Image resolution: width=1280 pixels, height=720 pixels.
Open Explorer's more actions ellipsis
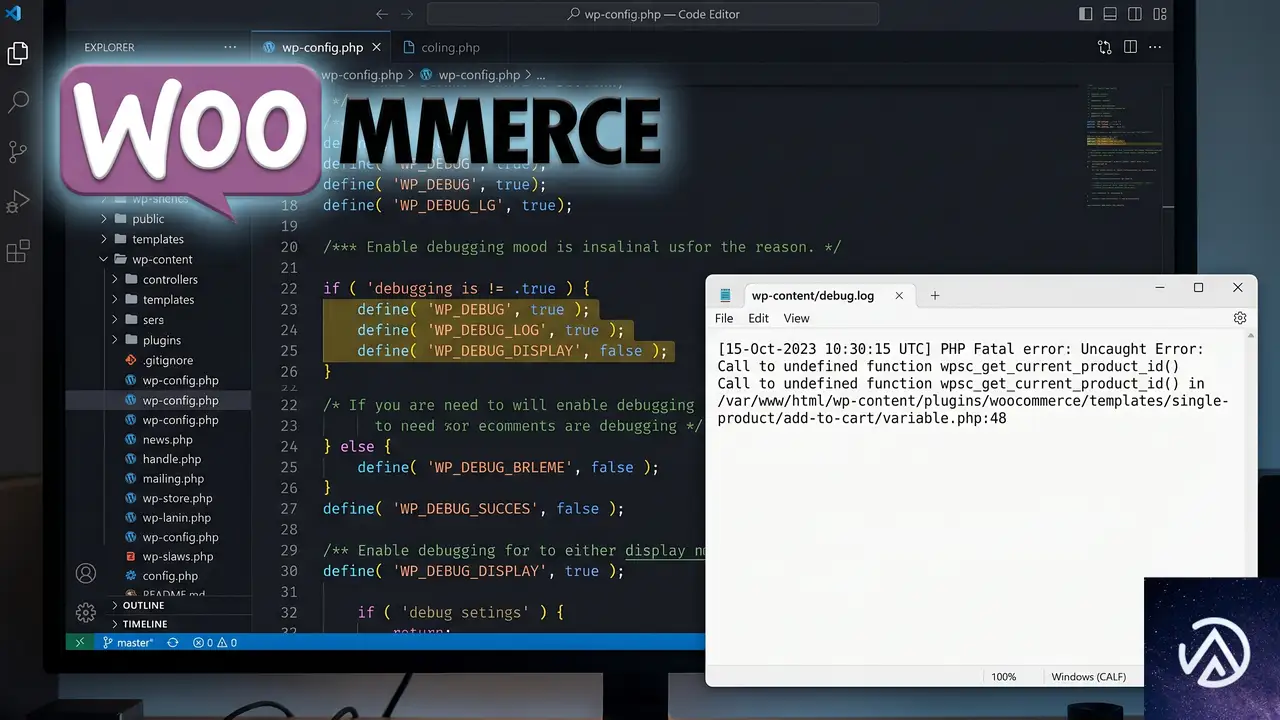[x=231, y=47]
